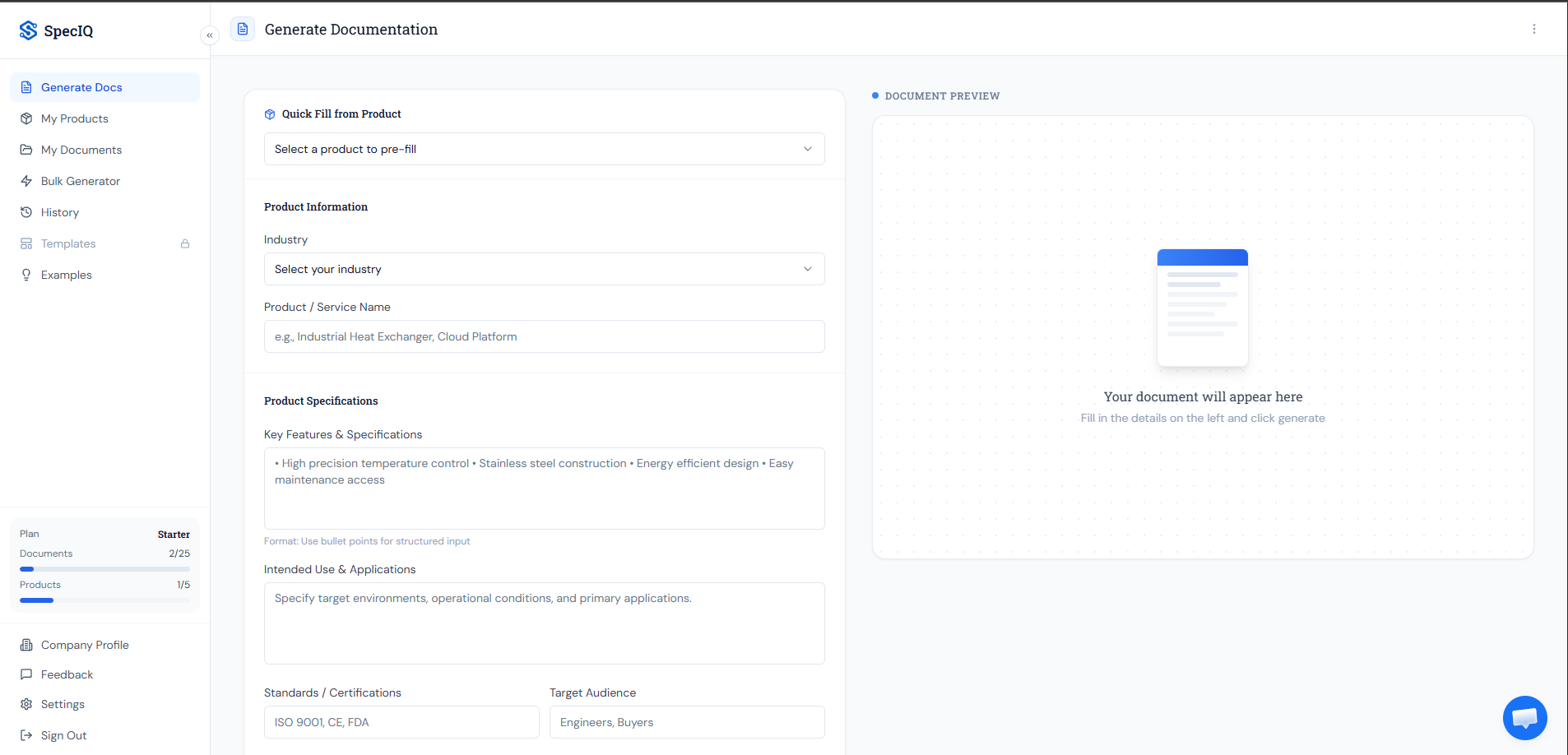Click the Generate Documentation page title
Viewport: 1568px width, 755px height.
click(351, 30)
